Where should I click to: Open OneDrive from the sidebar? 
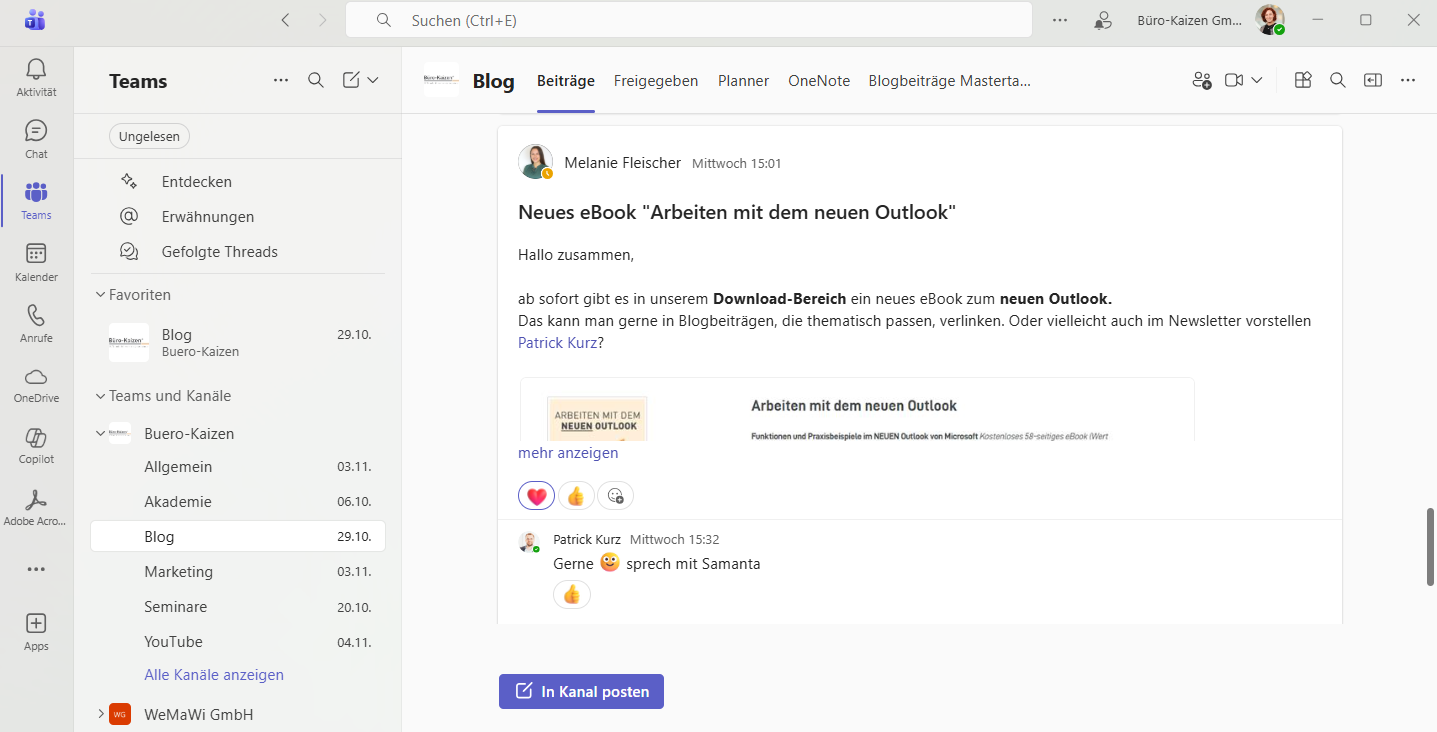[36, 384]
